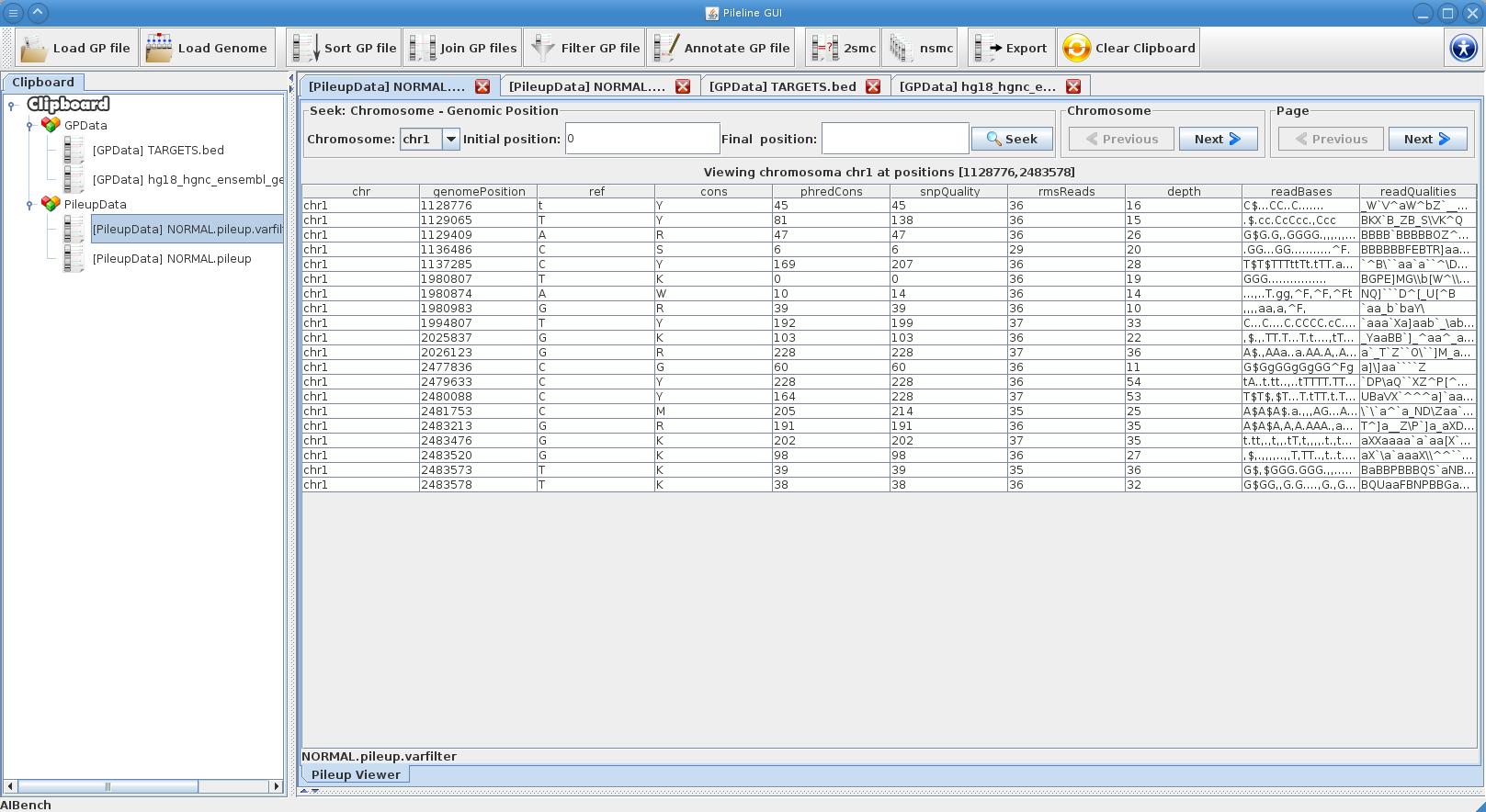Click the Seek button
The height and width of the screenshot is (812, 1486).
pyautogui.click(x=1012, y=139)
